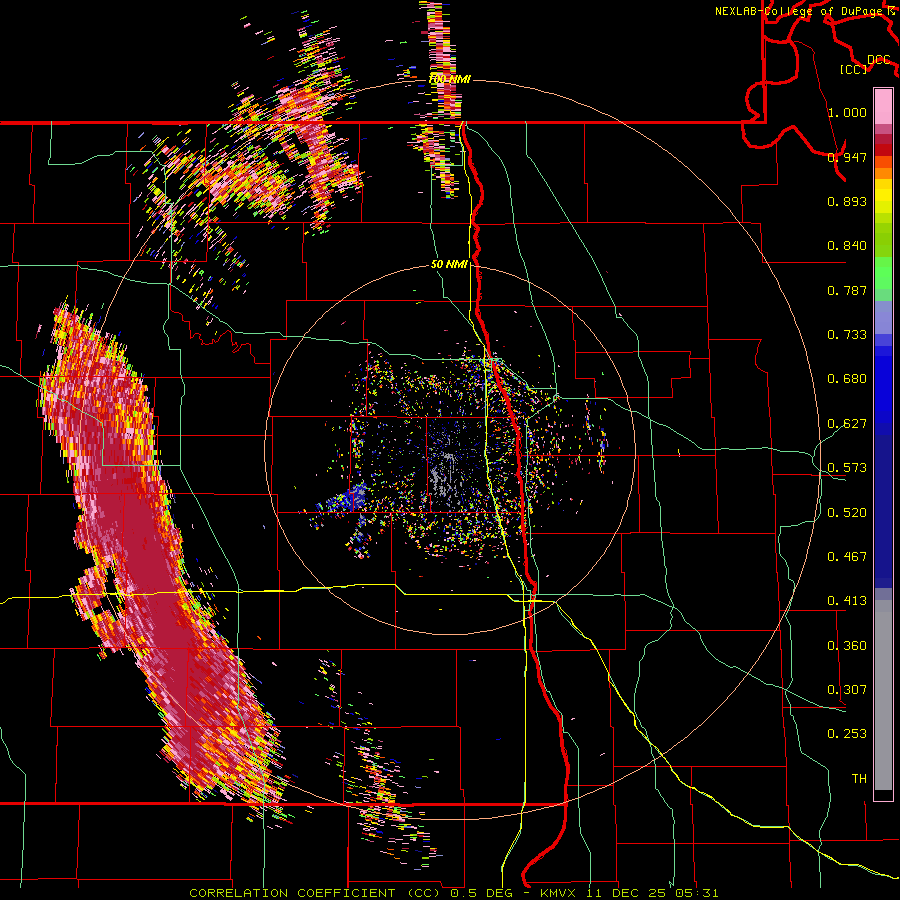
Task: Click the DCC label above the color scale
Action: (878, 59)
